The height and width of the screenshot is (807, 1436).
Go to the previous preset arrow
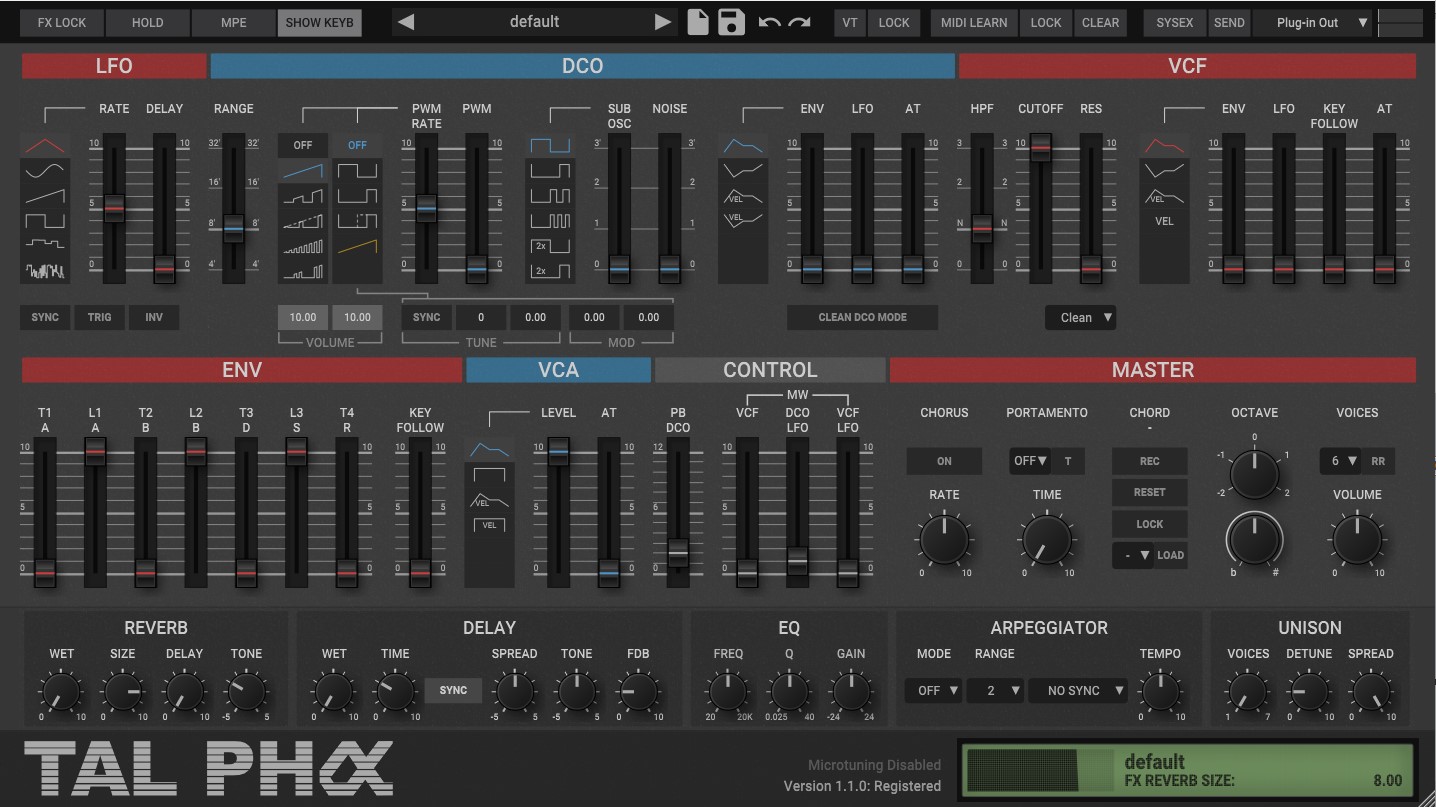[x=404, y=22]
